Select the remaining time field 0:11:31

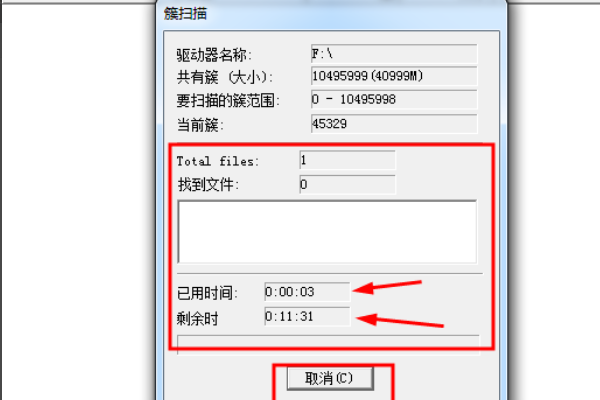click(x=307, y=317)
